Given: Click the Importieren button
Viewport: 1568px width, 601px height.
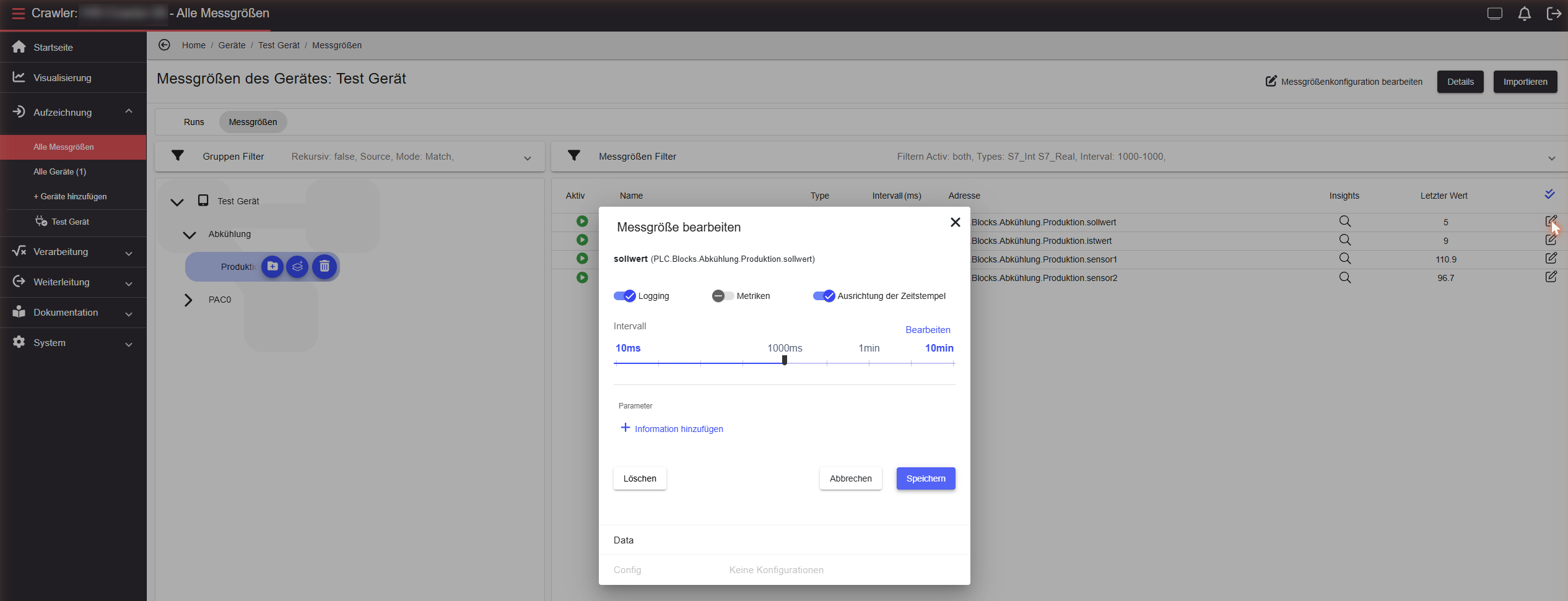Looking at the screenshot, I should pyautogui.click(x=1525, y=82).
